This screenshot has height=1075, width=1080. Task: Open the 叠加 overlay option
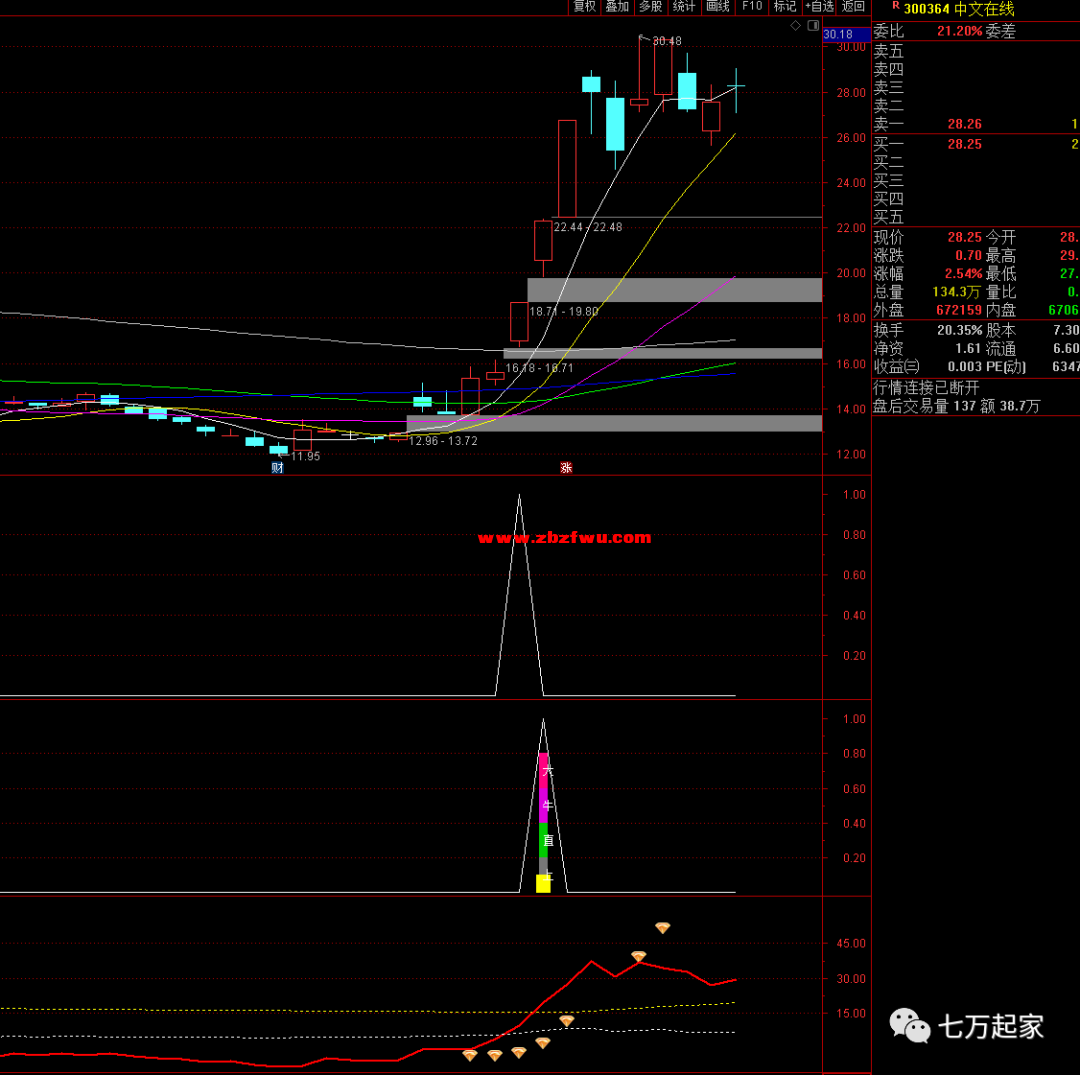(x=617, y=7)
